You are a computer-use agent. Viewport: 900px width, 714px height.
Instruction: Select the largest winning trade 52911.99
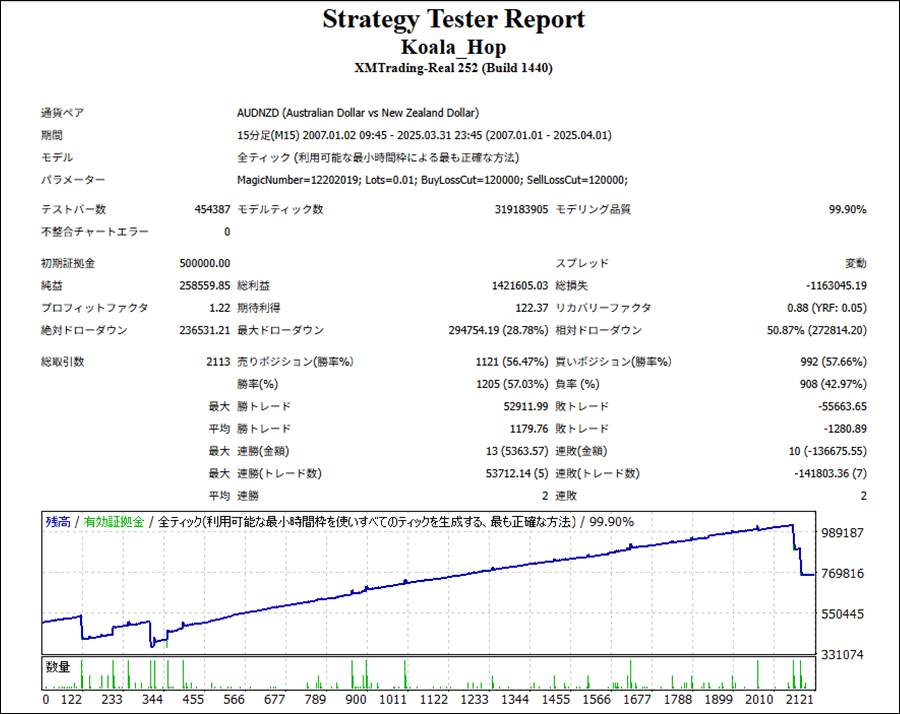[x=526, y=407]
